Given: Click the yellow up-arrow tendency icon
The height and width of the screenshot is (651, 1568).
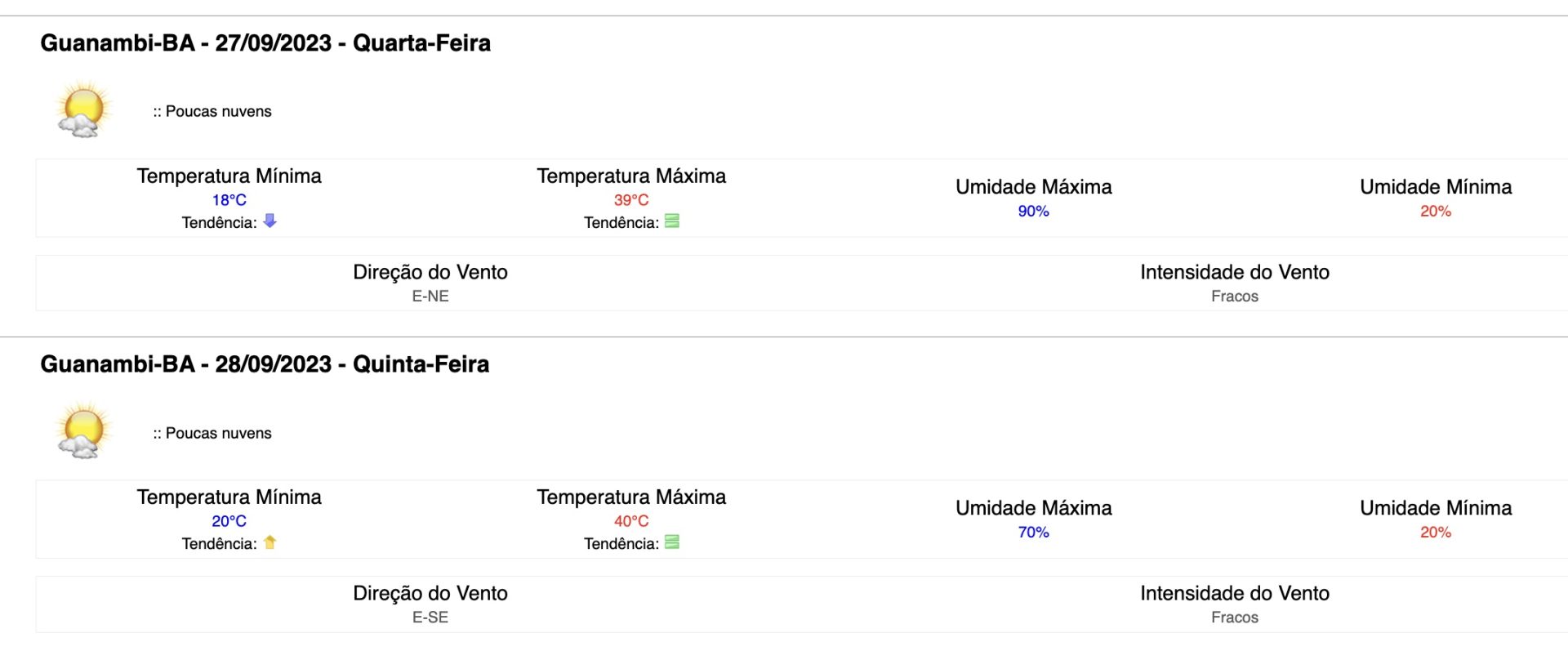Looking at the screenshot, I should (x=270, y=542).
